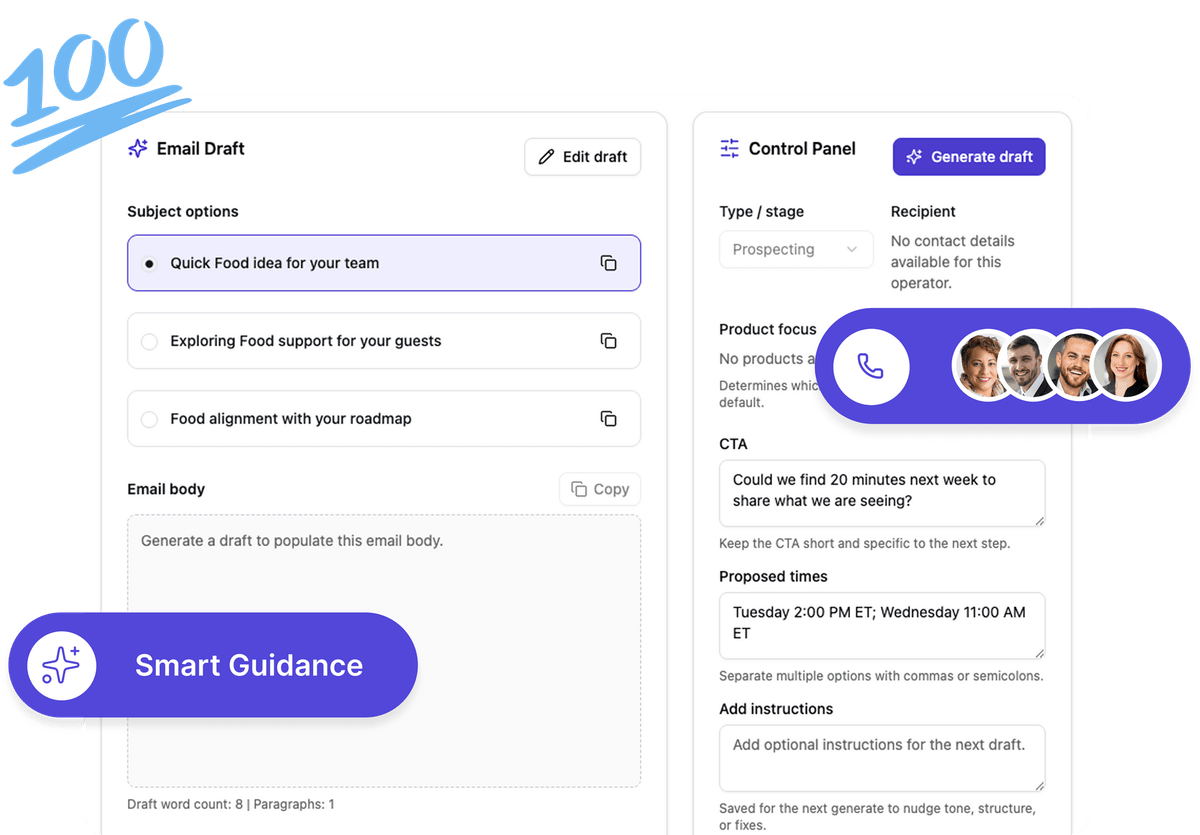The image size is (1200, 835).
Task: Click the red-haired woman's avatar
Action: [x=1126, y=366]
